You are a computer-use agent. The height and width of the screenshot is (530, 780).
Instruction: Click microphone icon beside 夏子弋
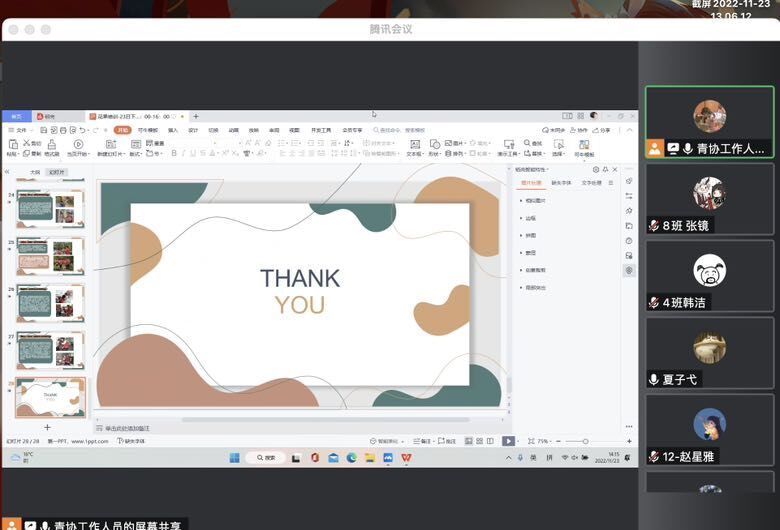tap(654, 380)
